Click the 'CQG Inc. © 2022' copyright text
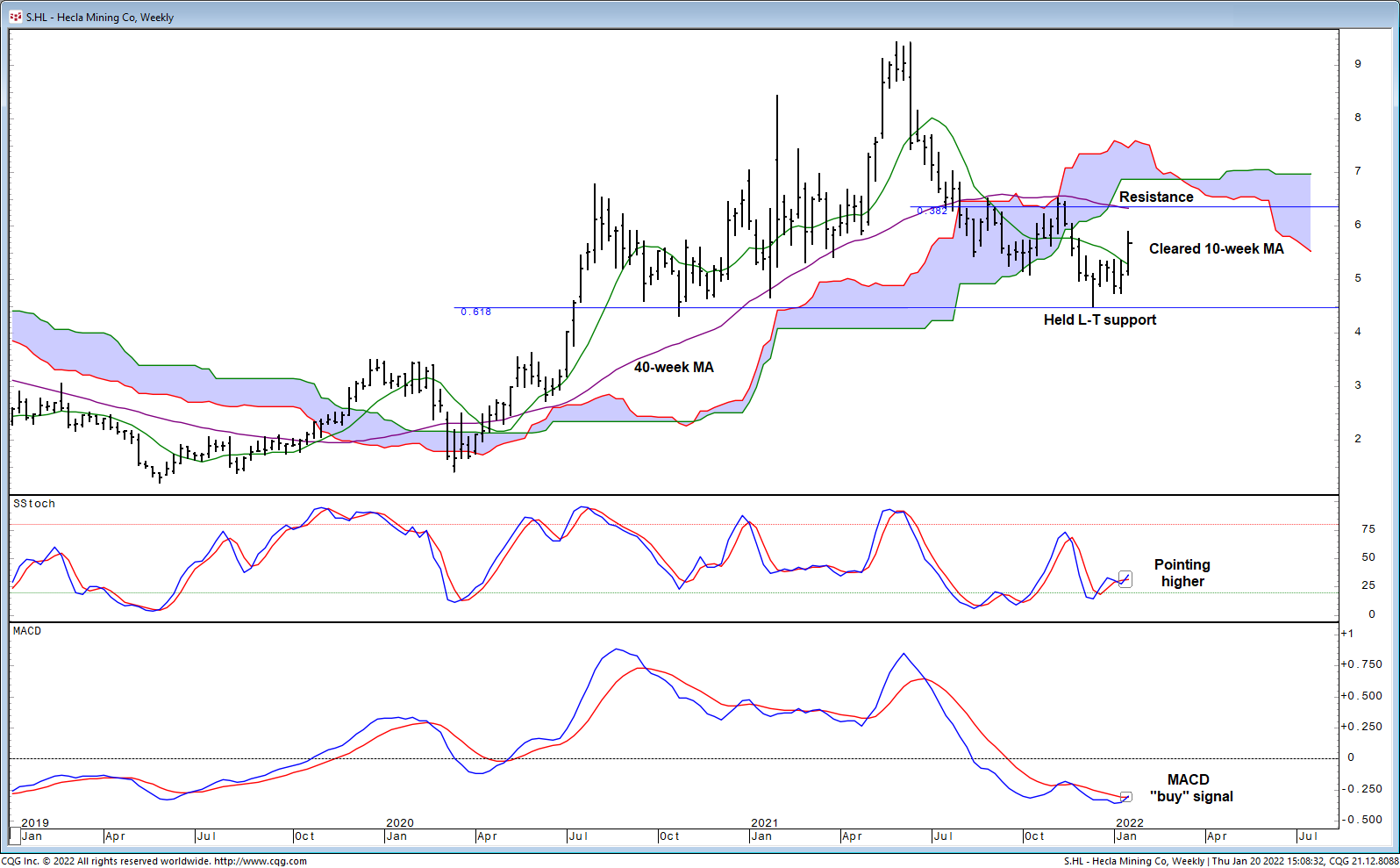Viewport: 1400px width, 868px height. coord(38,861)
